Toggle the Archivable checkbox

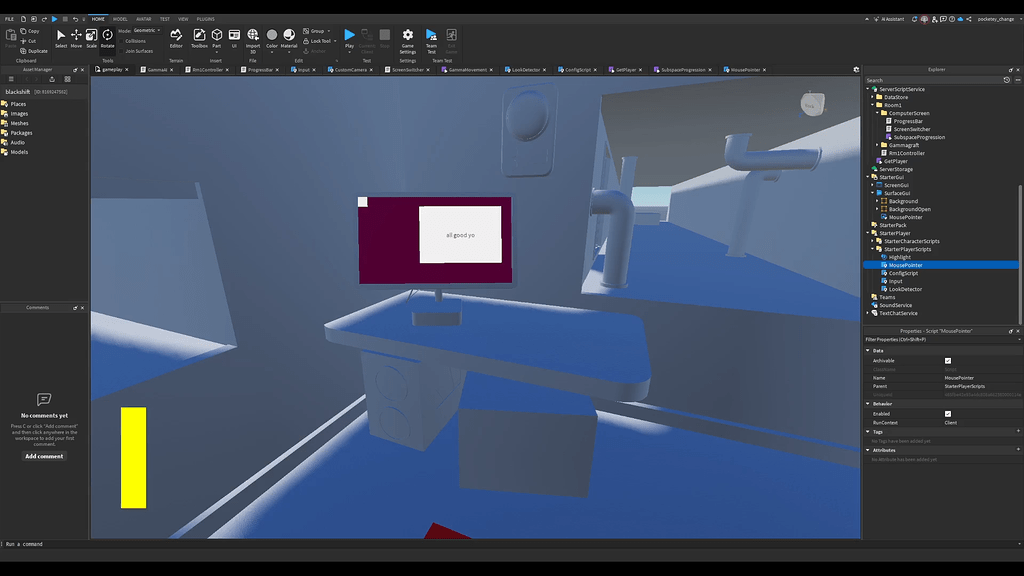click(948, 360)
